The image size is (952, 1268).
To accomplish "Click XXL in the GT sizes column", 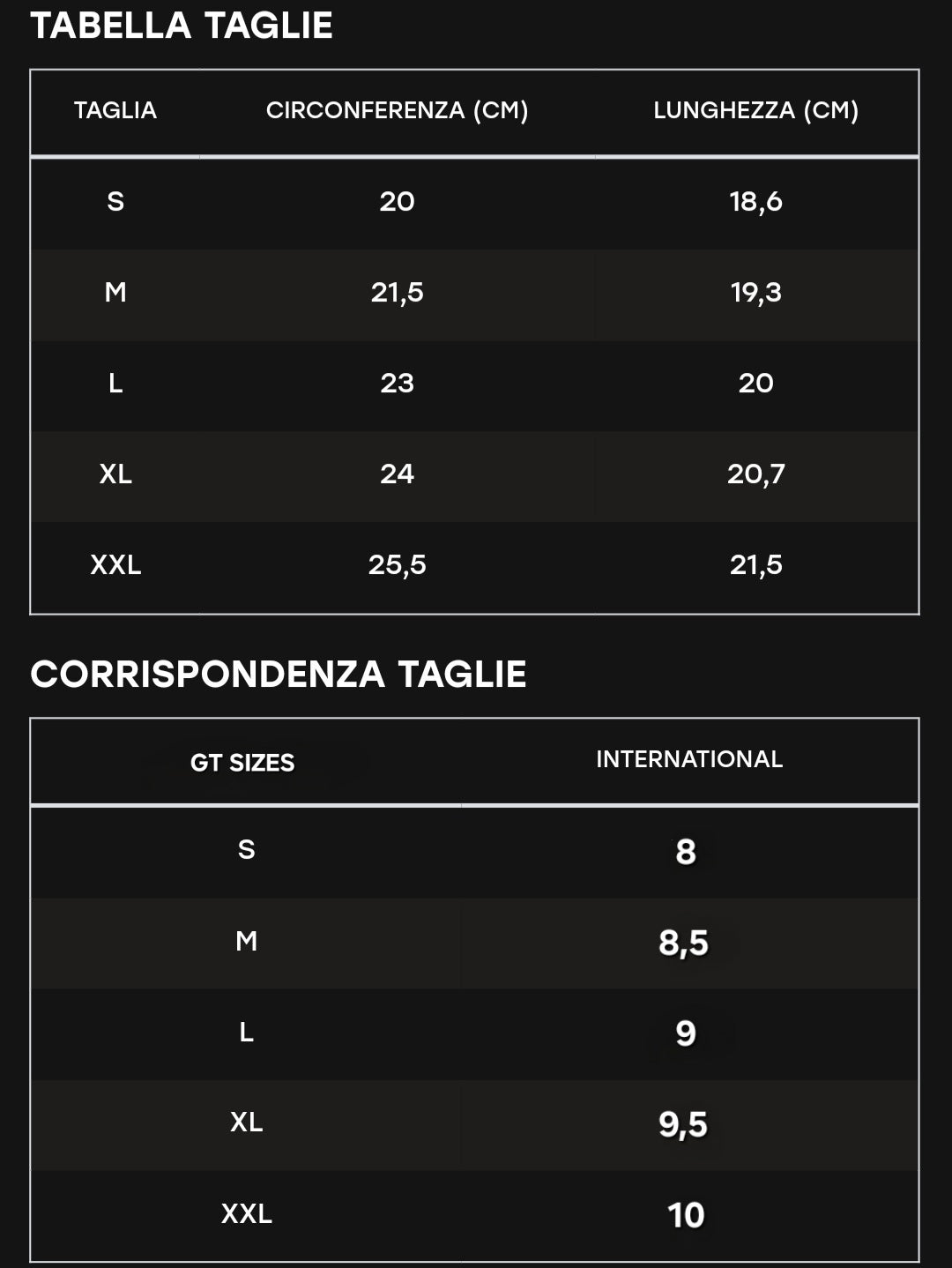I will (x=247, y=1214).
